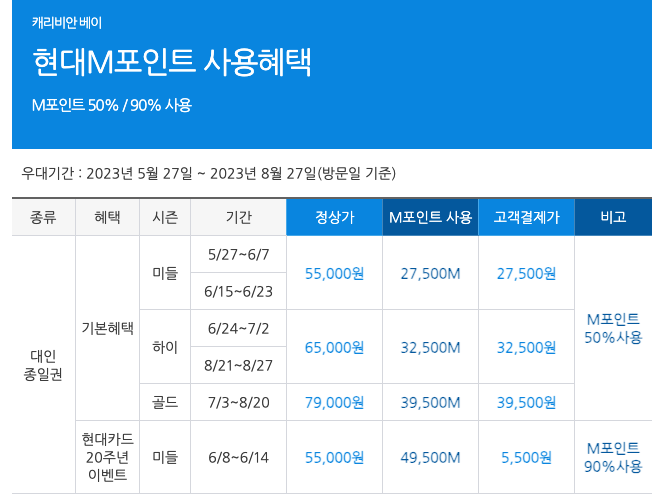The width and height of the screenshot is (660, 495).
Task: Click the '현대카드 20주년 이벤트' cell
Action: [107, 457]
